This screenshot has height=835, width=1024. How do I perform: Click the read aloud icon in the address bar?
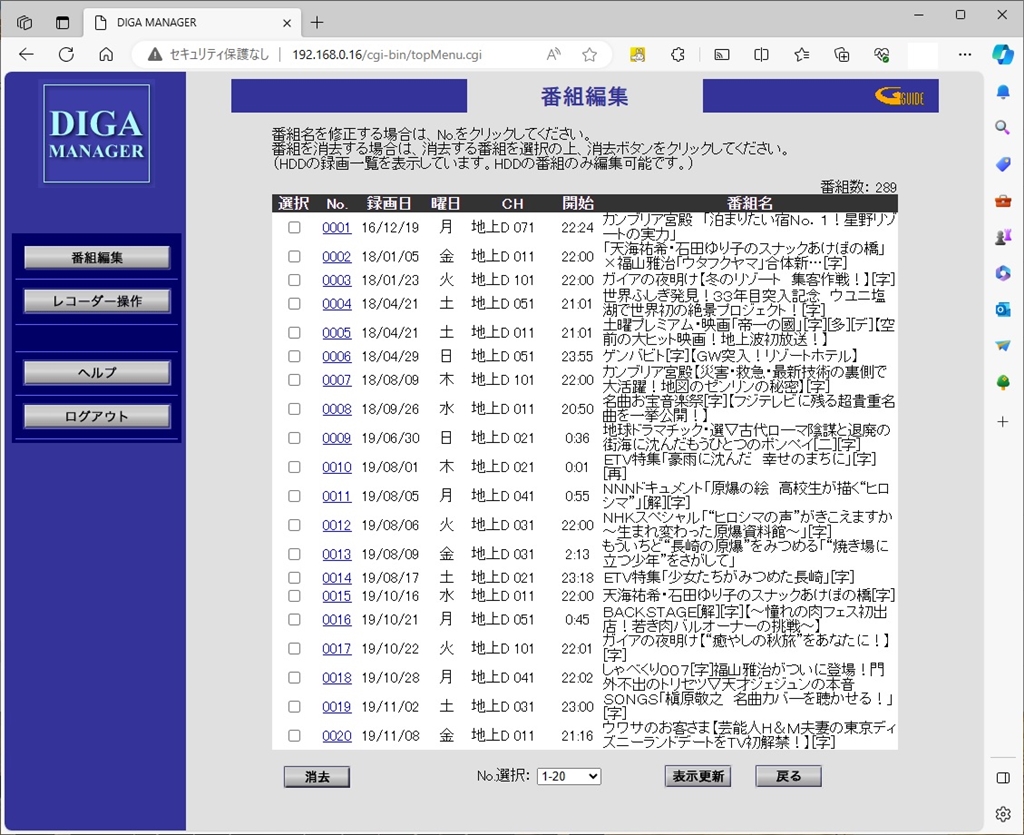point(554,55)
